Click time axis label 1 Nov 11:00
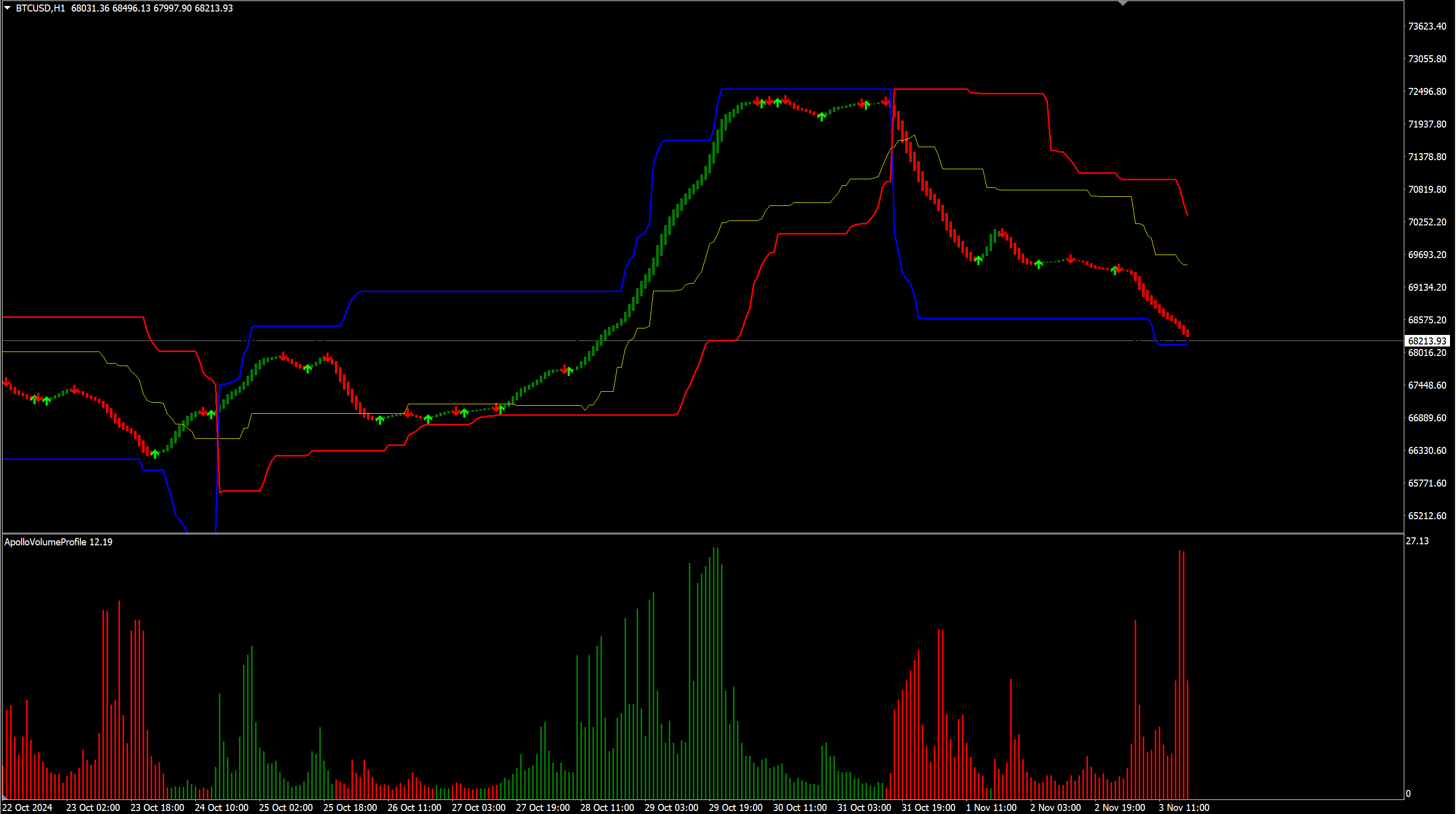 [x=992, y=807]
